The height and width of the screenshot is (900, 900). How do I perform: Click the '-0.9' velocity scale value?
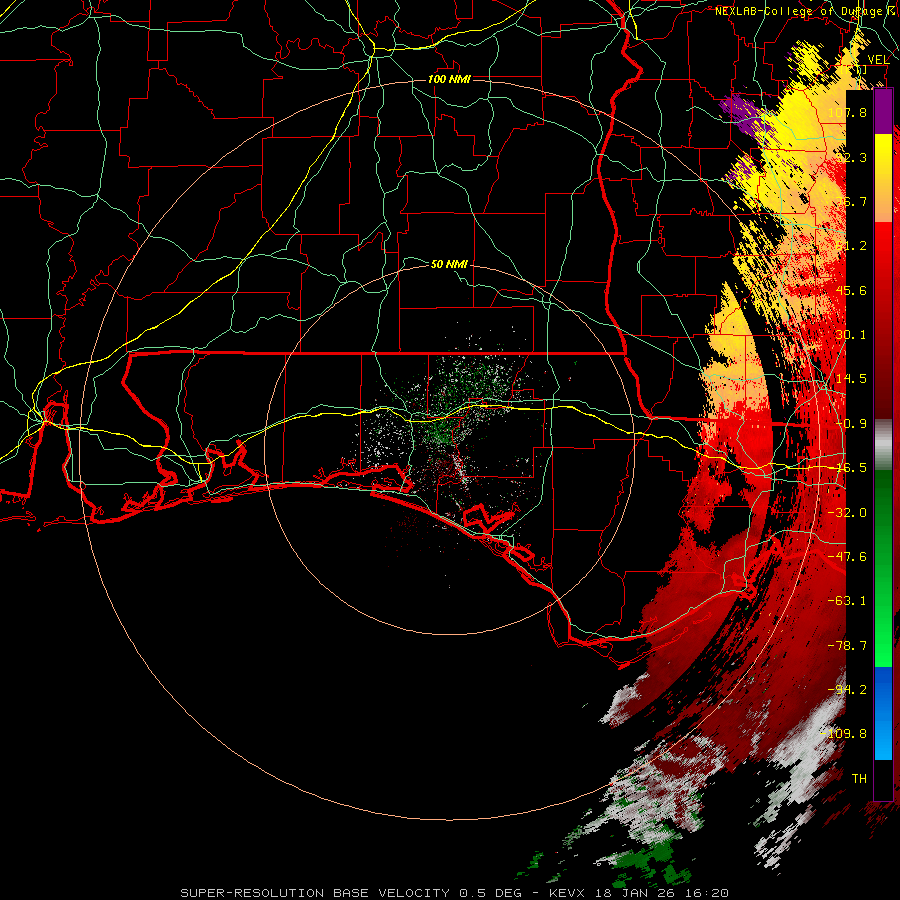tap(851, 424)
